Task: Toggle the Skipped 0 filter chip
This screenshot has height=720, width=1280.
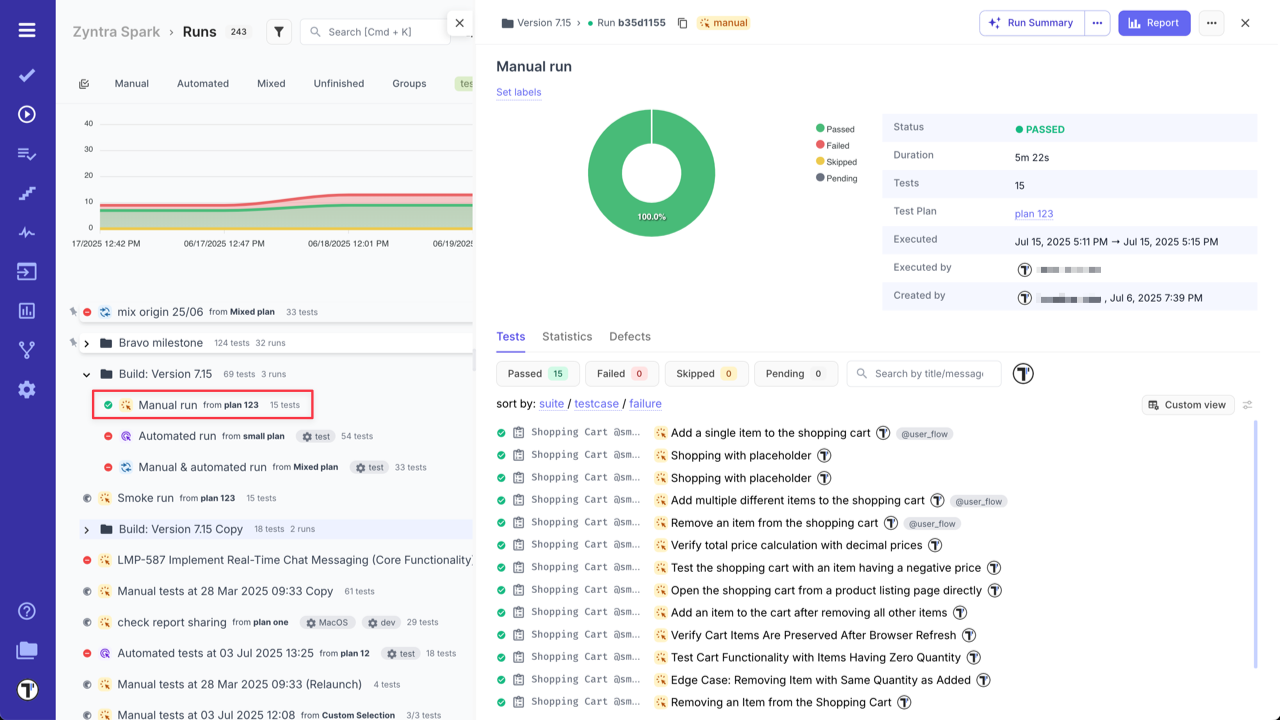Action: click(706, 373)
